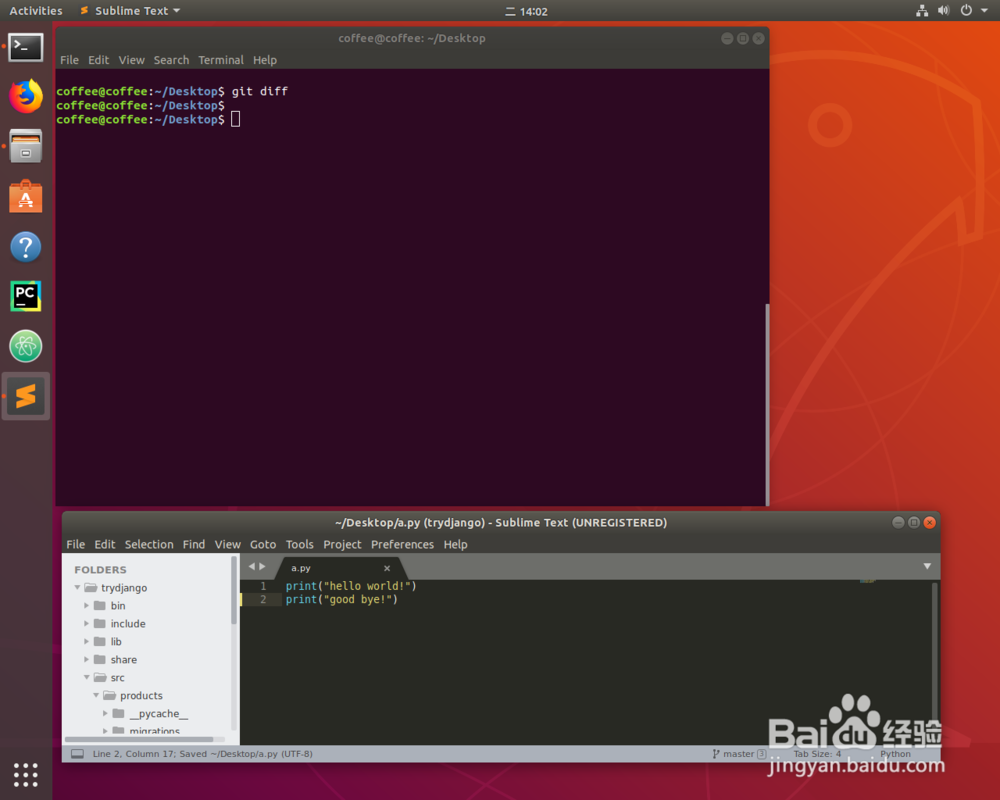Click the print("hello world!") line

point(351,586)
